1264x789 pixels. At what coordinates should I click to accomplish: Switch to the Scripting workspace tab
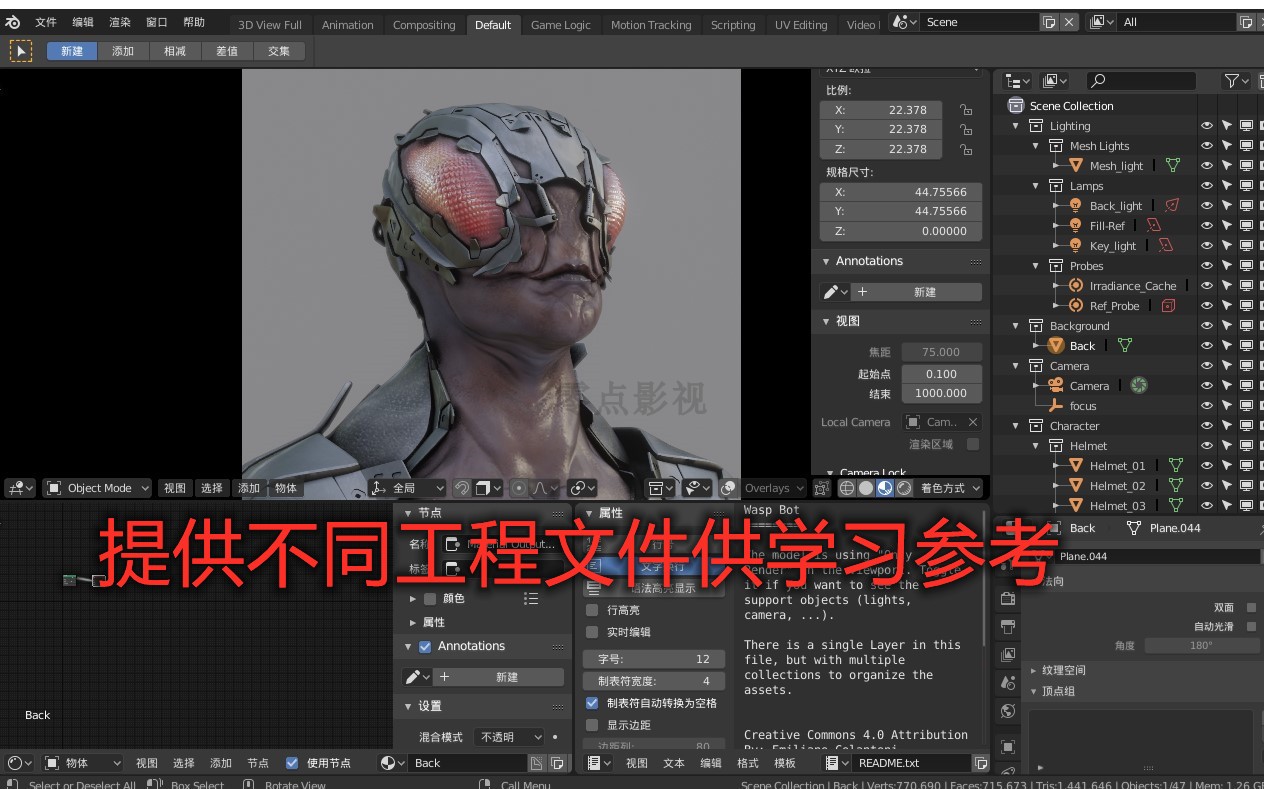[733, 25]
